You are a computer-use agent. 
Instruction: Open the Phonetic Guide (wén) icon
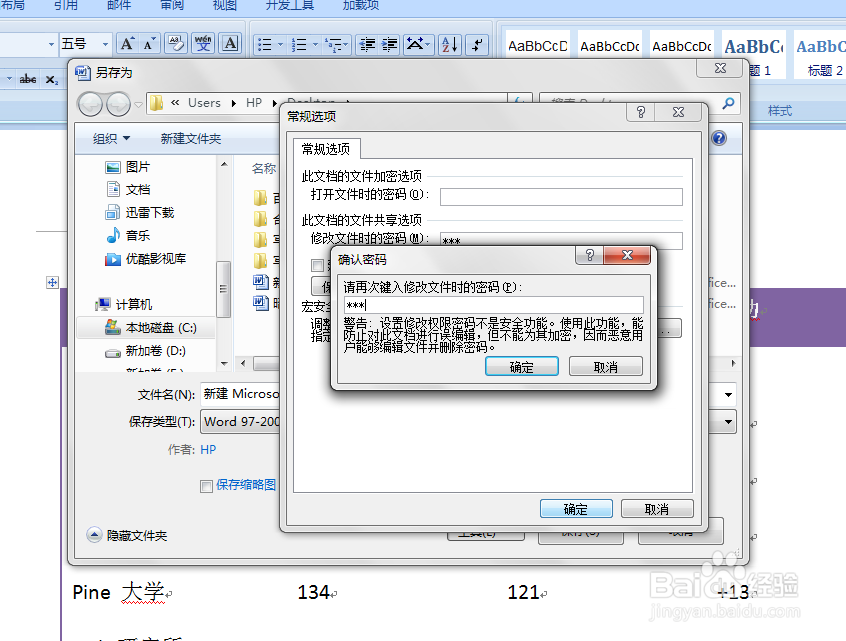(x=206, y=44)
